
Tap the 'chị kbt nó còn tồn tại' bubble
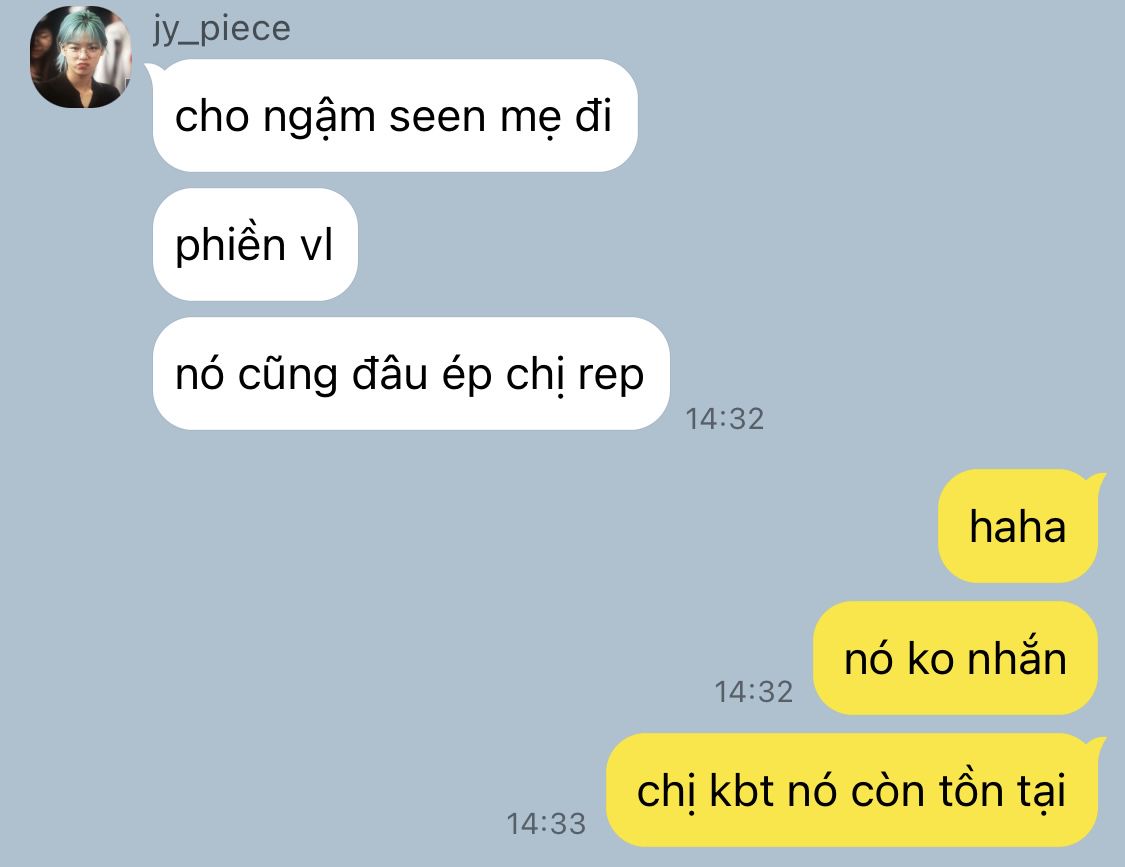852,790
